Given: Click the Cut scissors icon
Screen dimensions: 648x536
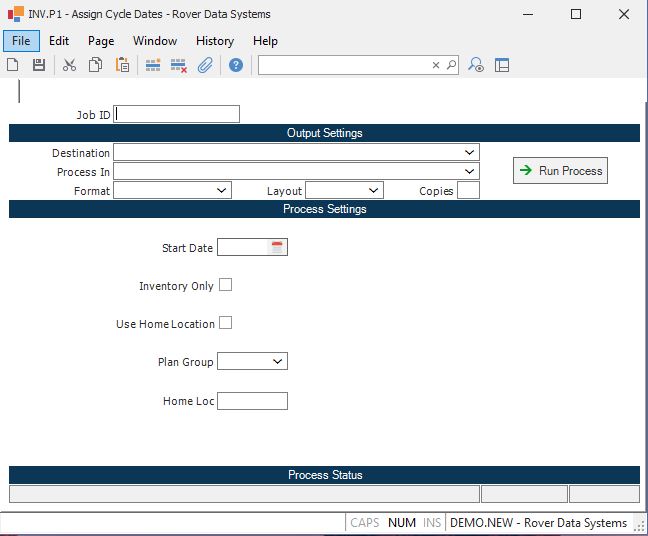Looking at the screenshot, I should coord(69,65).
